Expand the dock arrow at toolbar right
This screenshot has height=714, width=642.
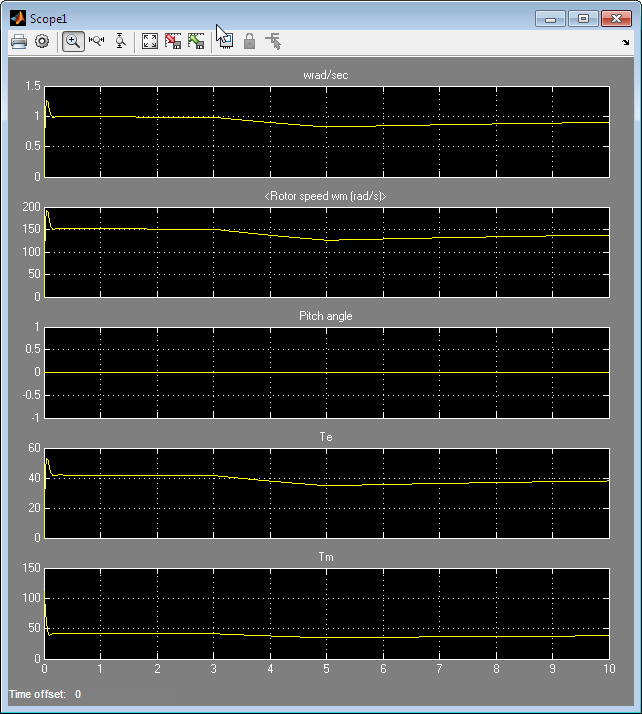(626, 42)
